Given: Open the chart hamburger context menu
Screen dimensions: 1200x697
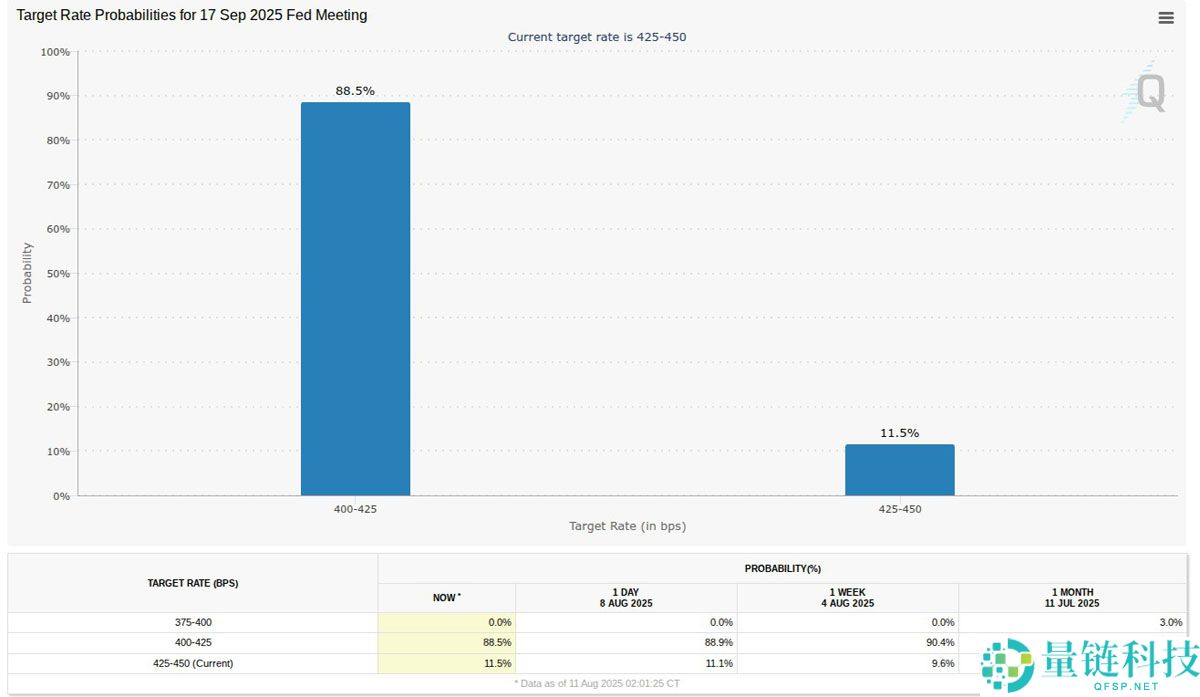Looking at the screenshot, I should 1166,18.
